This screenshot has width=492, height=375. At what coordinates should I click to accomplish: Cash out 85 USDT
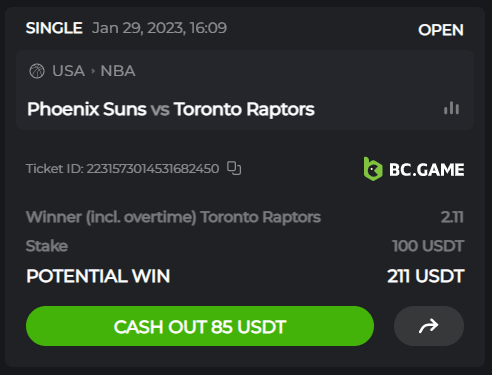200,326
